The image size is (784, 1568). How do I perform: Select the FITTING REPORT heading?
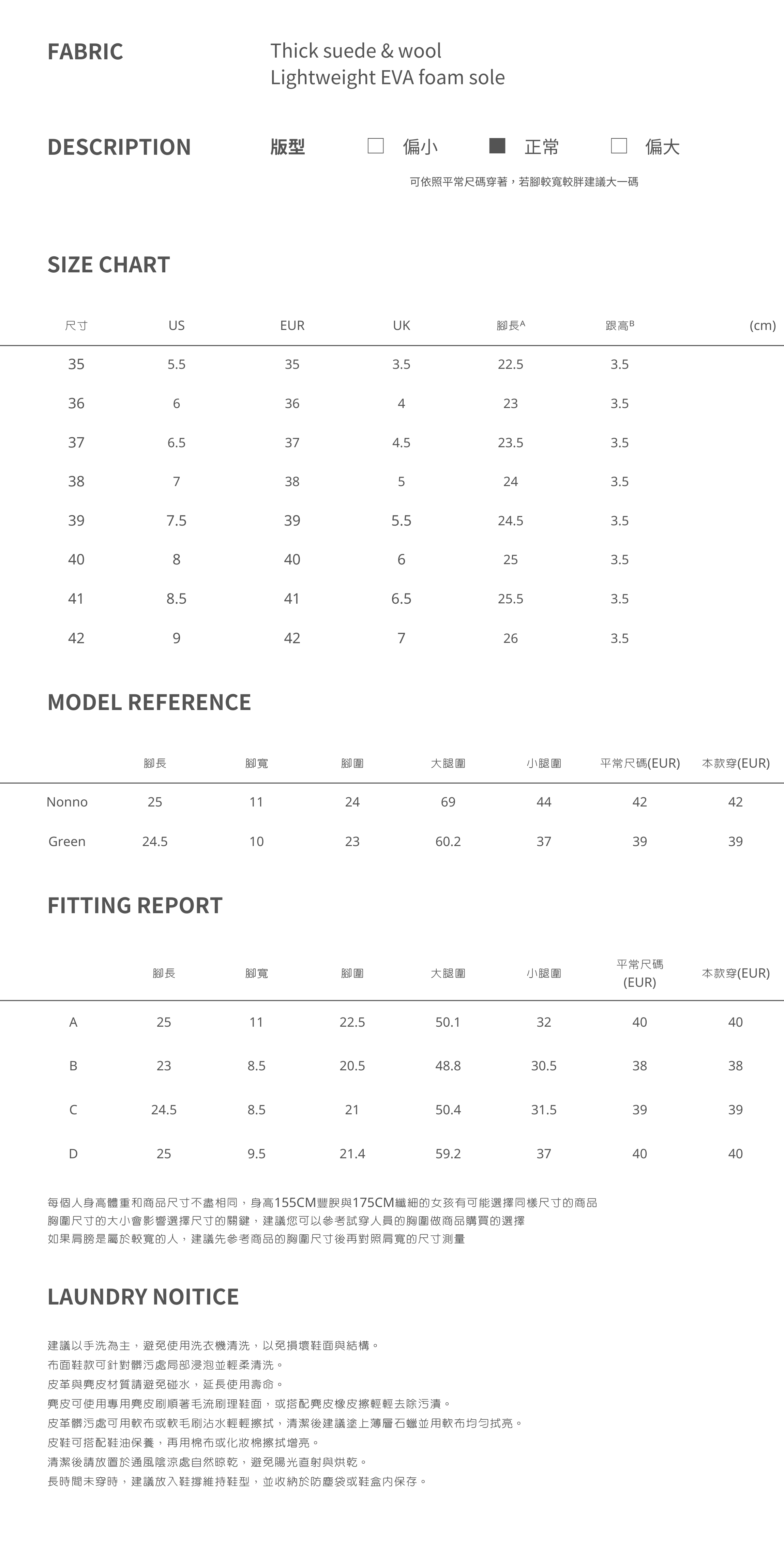135,906
